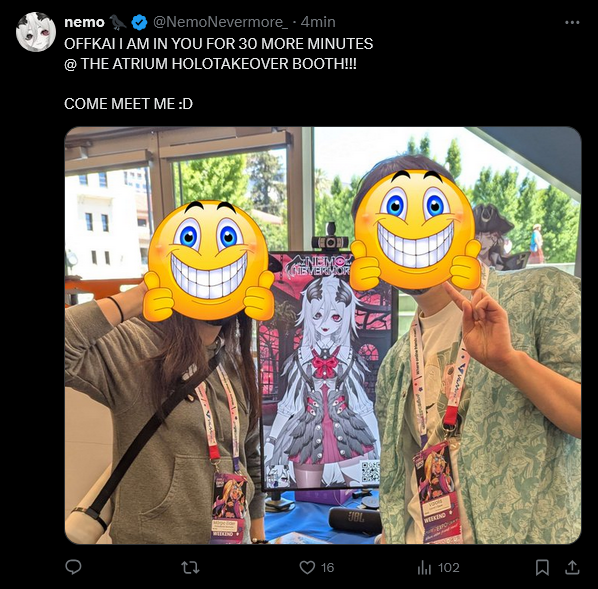
Task: Open the photo at the left smiley emoji
Action: pos(209,261)
